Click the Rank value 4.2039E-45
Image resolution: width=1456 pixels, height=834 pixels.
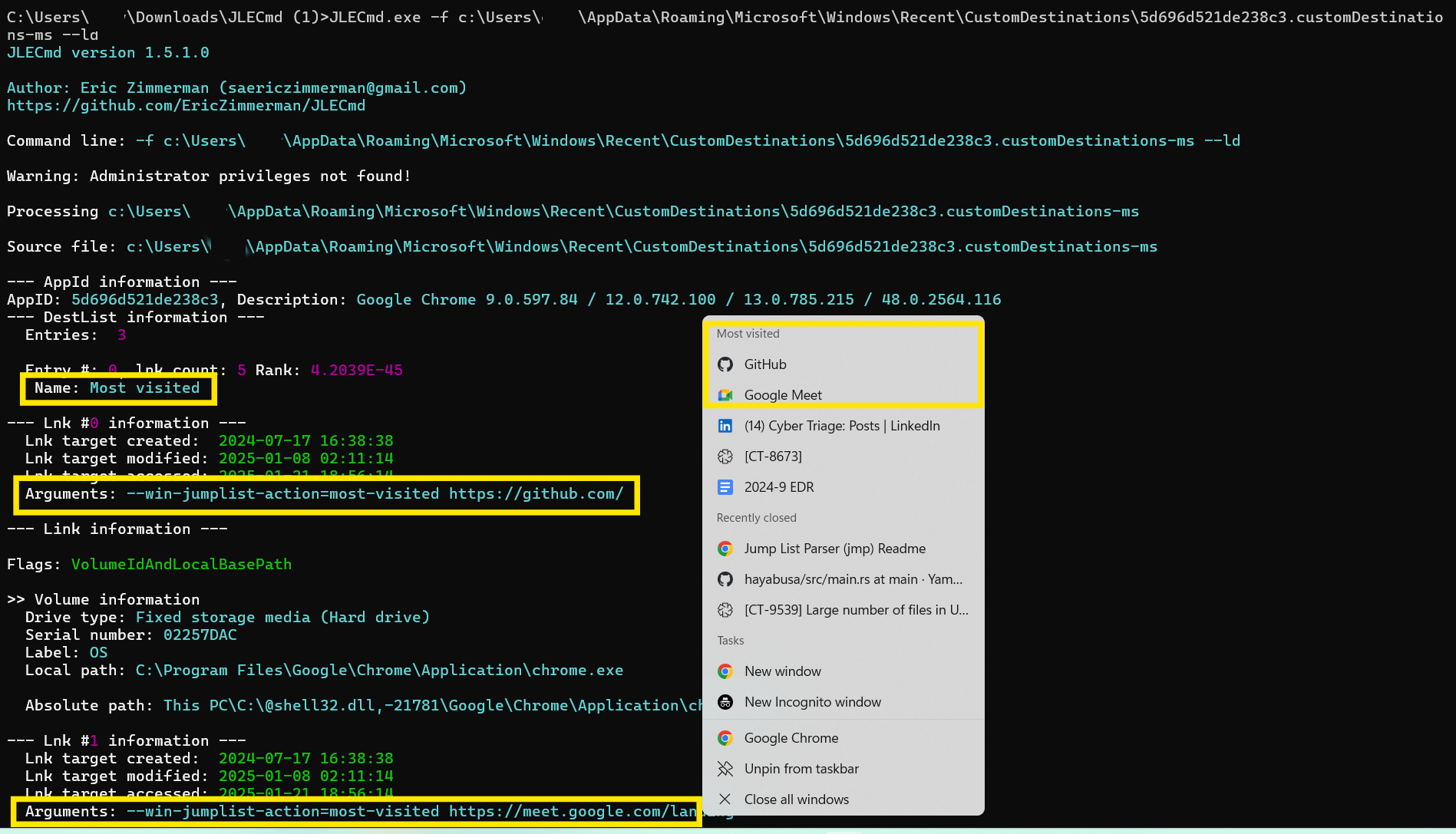tap(357, 370)
